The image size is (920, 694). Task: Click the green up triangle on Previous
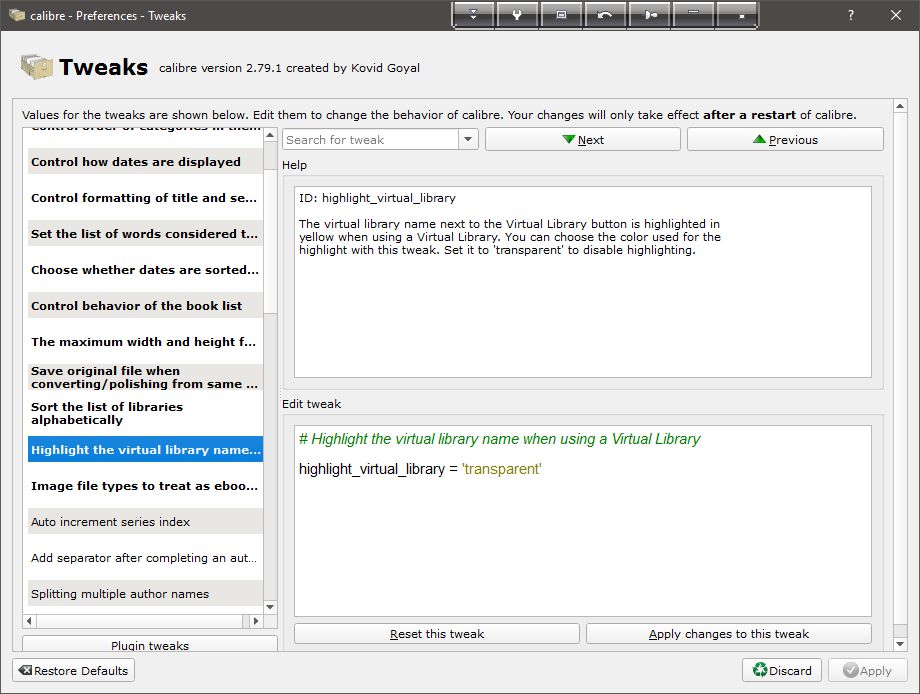pos(759,139)
